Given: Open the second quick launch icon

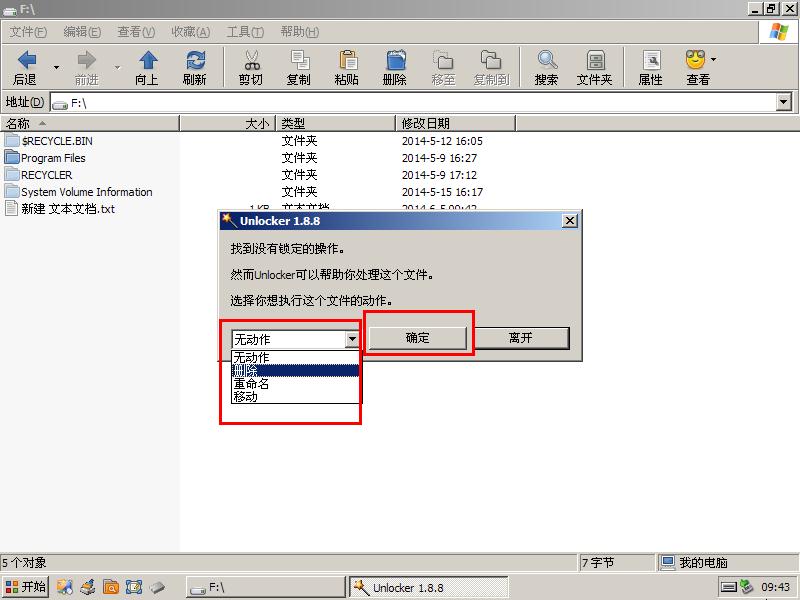Looking at the screenshot, I should 88,587.
